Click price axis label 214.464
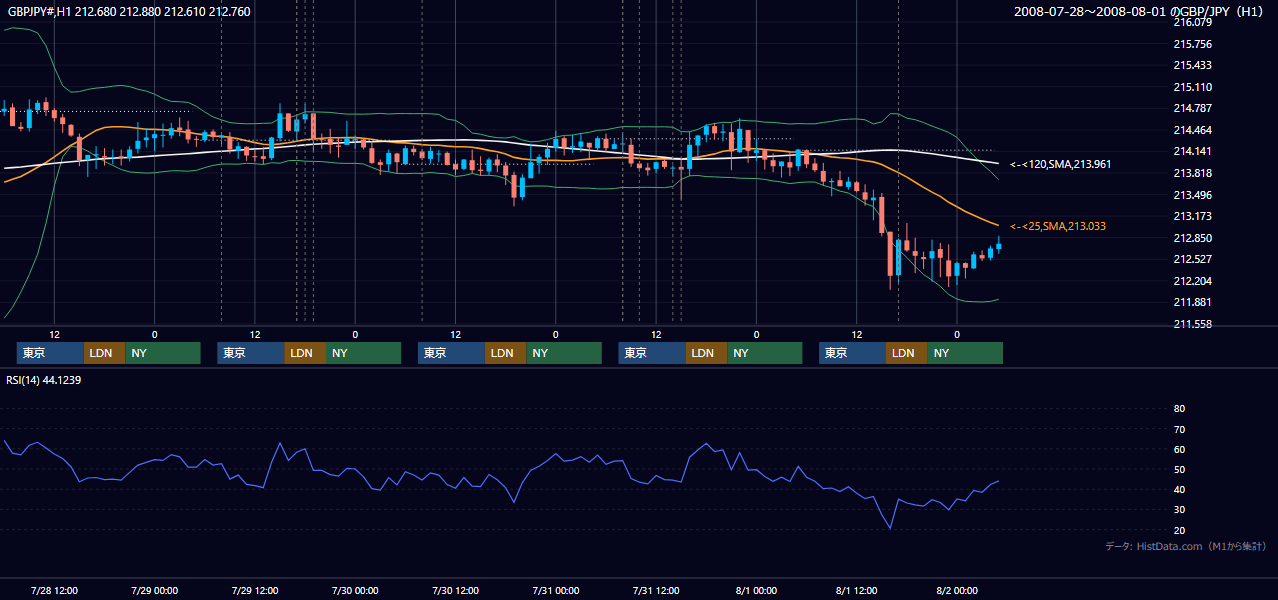1278x600 pixels. (x=1192, y=130)
